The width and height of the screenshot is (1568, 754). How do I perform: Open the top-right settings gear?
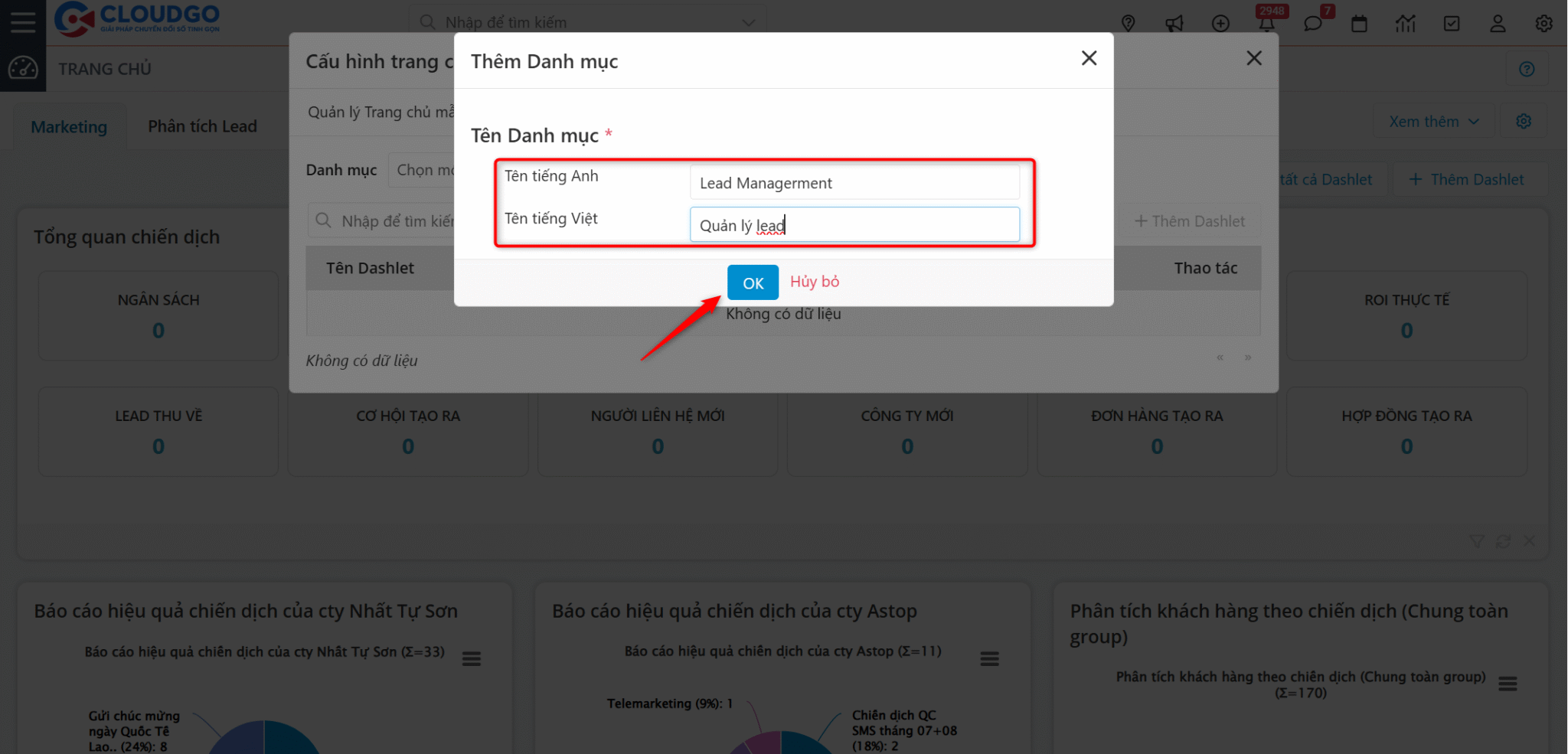(1543, 23)
